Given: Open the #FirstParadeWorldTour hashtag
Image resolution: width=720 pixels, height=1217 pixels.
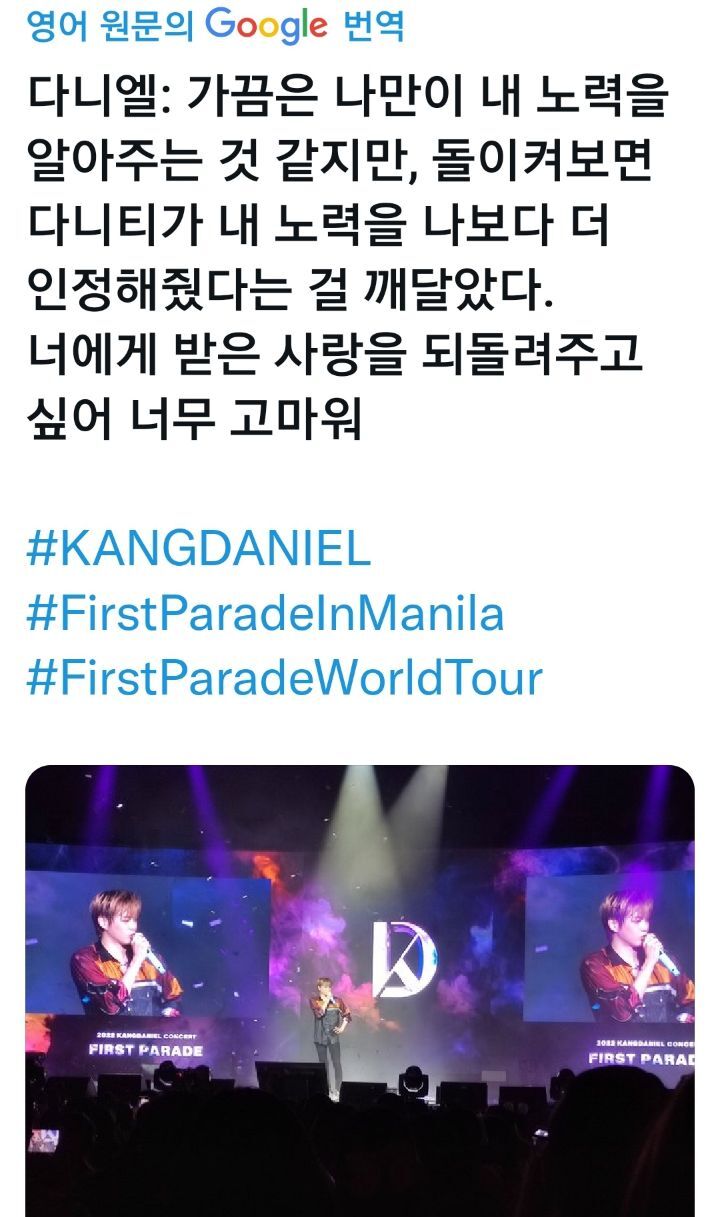Looking at the screenshot, I should tap(284, 678).
